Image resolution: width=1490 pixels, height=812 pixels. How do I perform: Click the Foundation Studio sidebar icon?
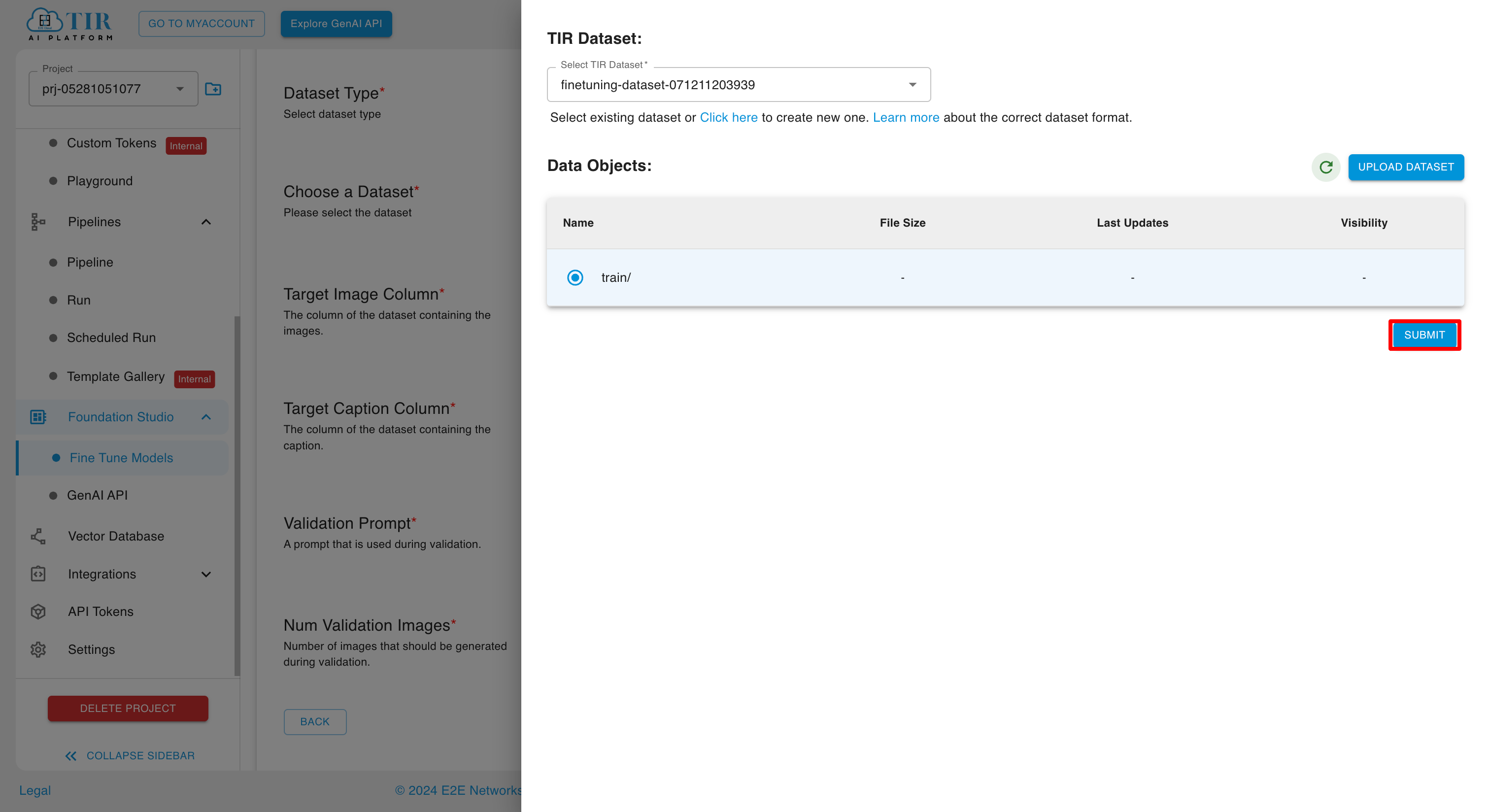point(38,417)
